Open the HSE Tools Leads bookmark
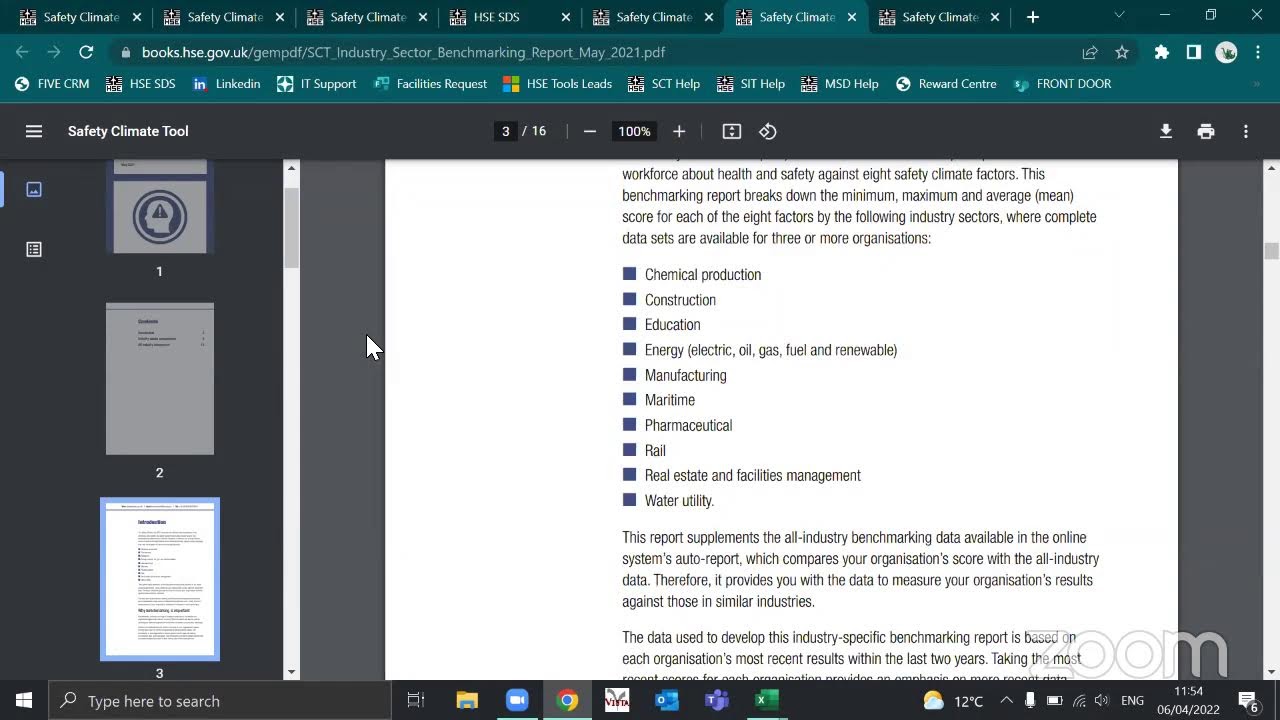The height and width of the screenshot is (720, 1280). (x=557, y=84)
